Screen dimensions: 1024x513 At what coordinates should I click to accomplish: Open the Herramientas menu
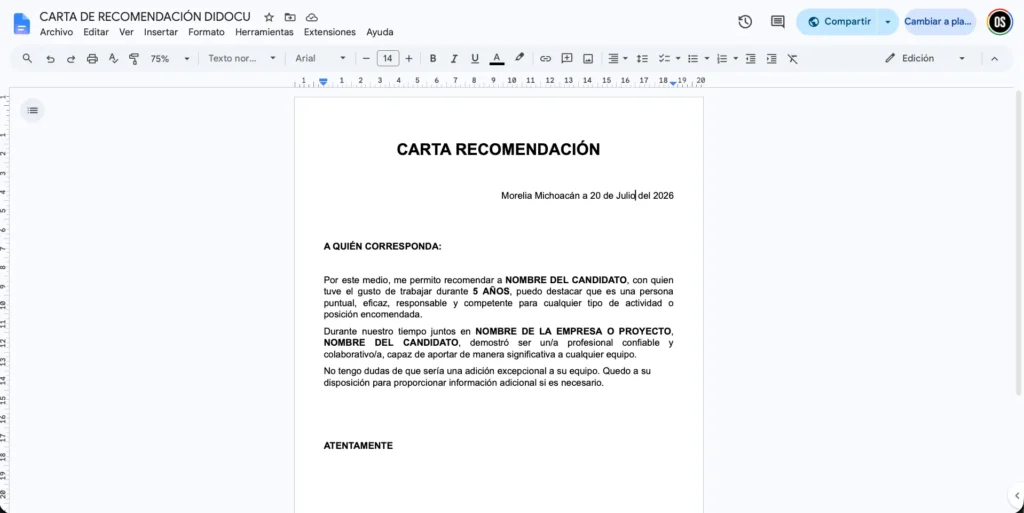tap(264, 32)
